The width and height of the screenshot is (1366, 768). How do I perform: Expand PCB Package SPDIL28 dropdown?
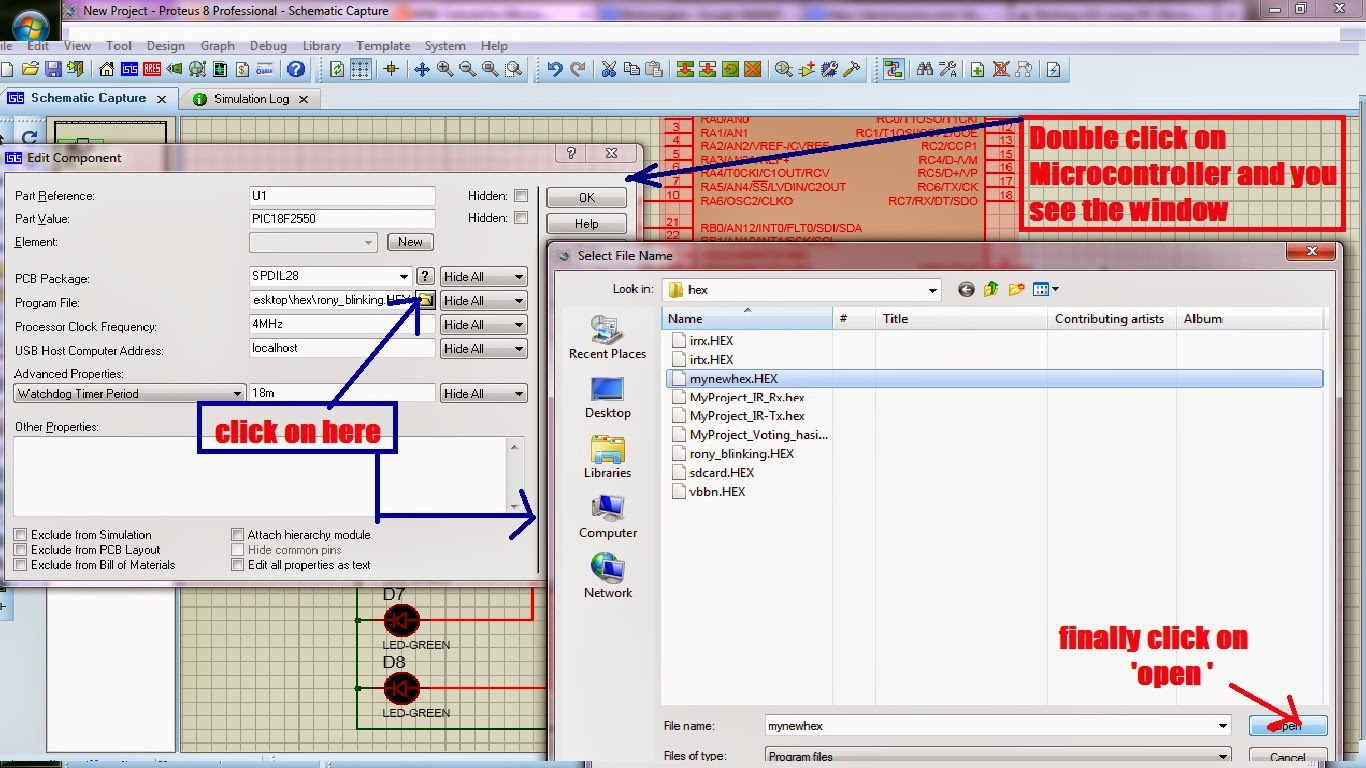pos(404,277)
